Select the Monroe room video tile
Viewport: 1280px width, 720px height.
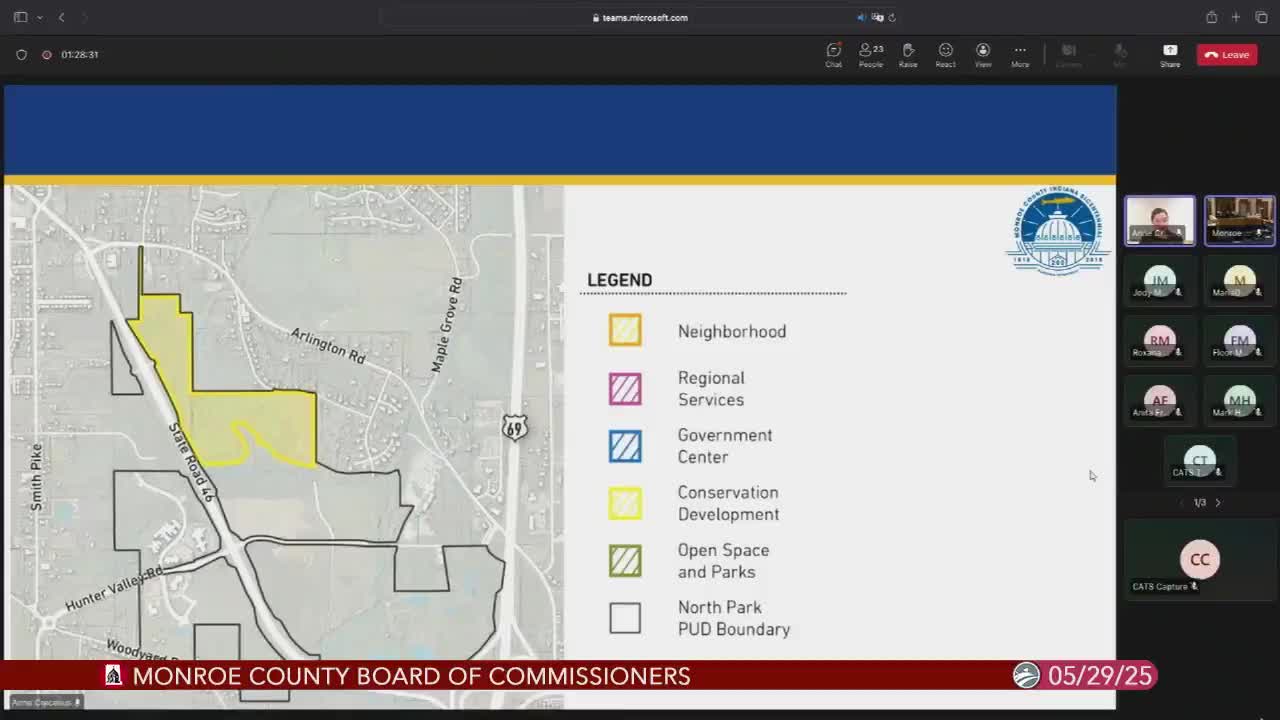pos(1240,220)
